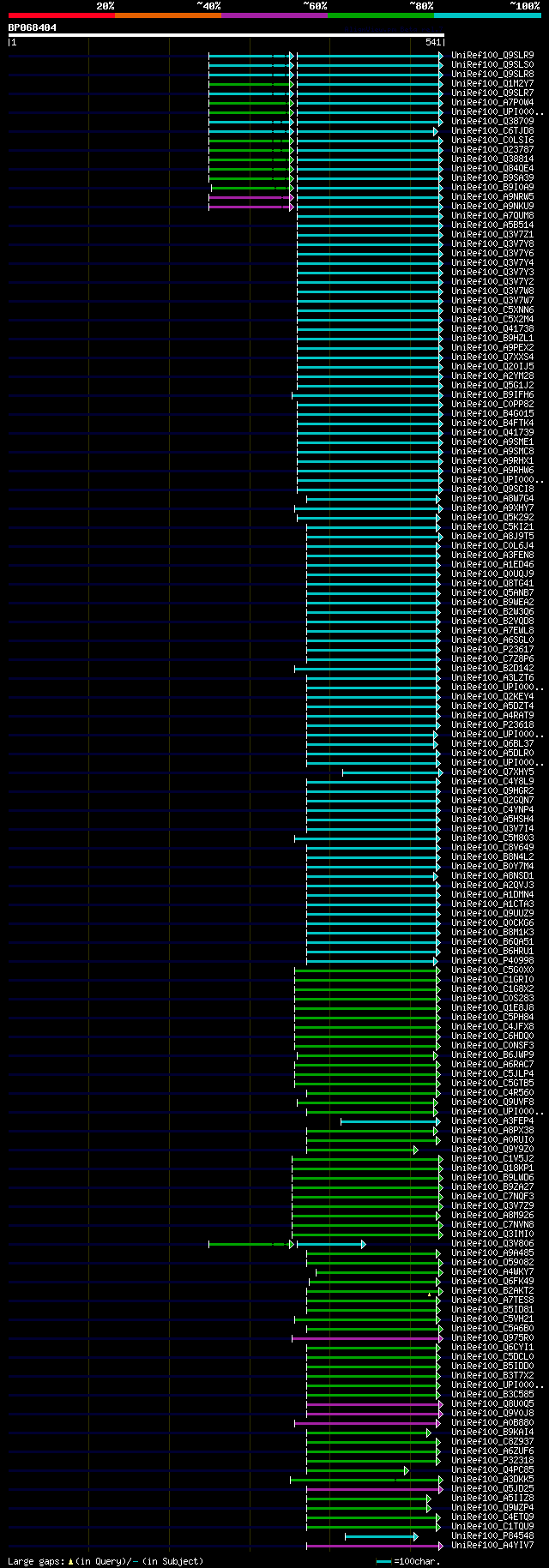This screenshot has width=549, height=1568.
Task: Click the purple alignment bar for UniRef100_A9NKU9
Action: 250,207
